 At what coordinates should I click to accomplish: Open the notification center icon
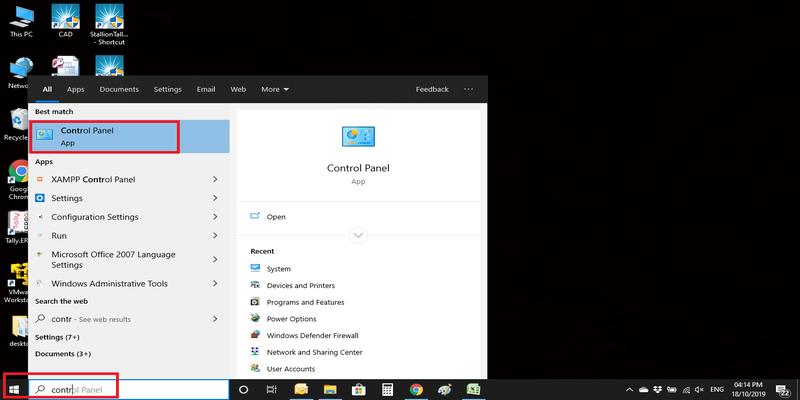coord(784,389)
